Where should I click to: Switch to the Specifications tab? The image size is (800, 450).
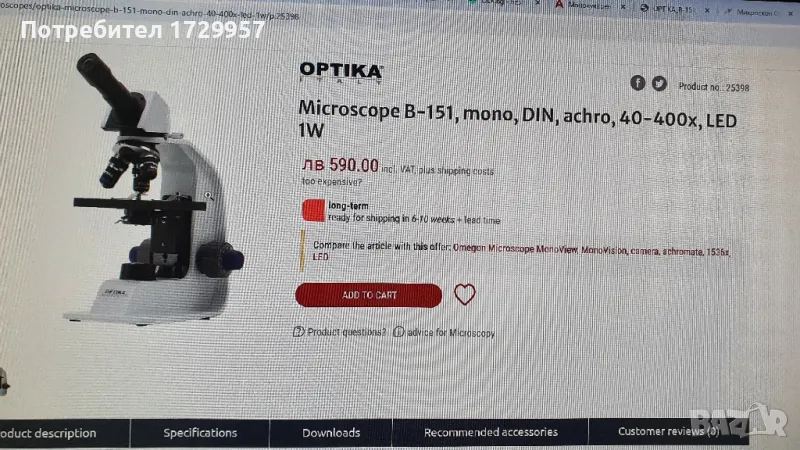(x=200, y=433)
